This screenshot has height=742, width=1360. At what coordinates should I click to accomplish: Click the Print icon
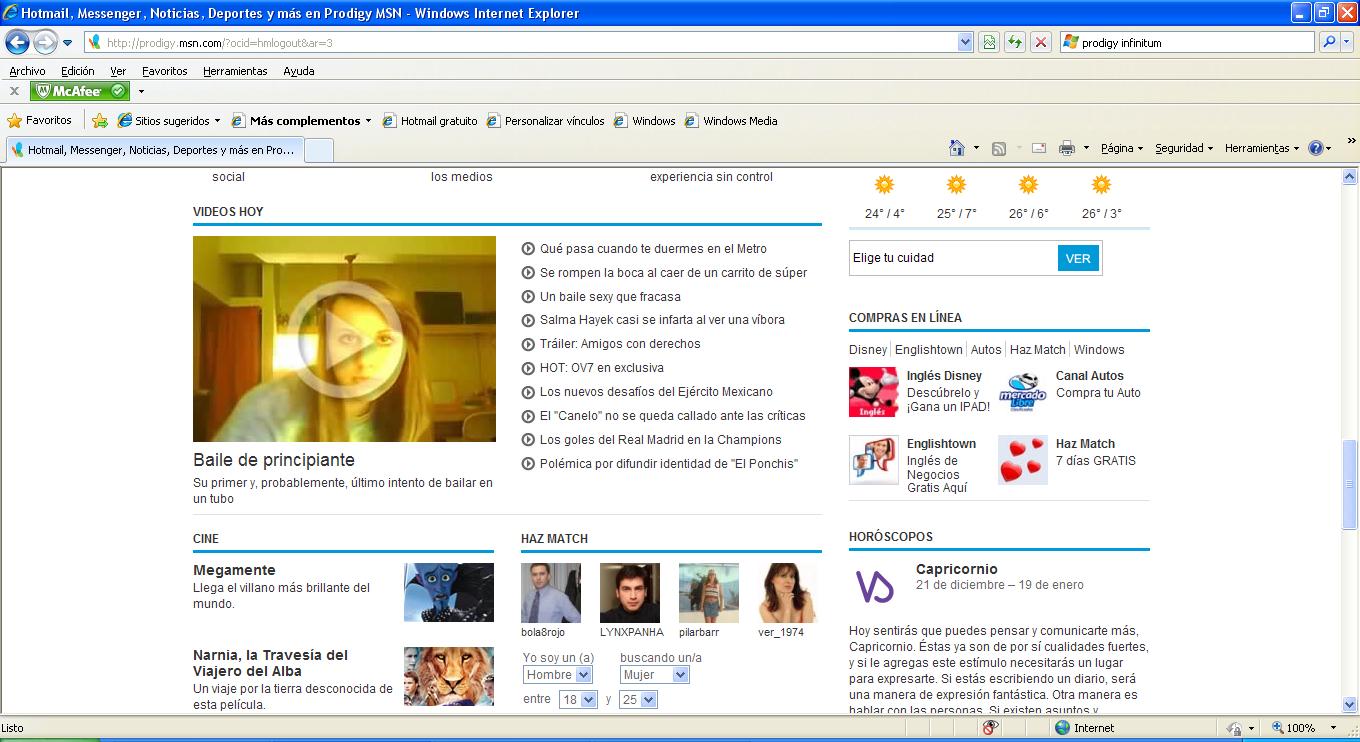click(x=1068, y=147)
